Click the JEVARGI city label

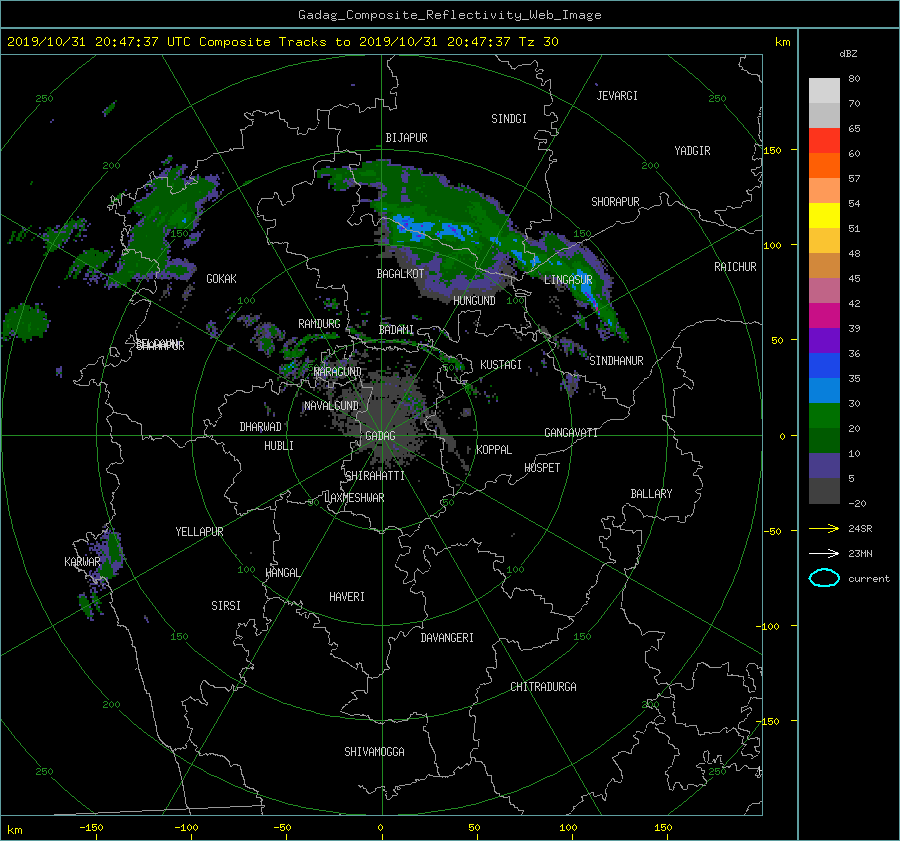617,96
